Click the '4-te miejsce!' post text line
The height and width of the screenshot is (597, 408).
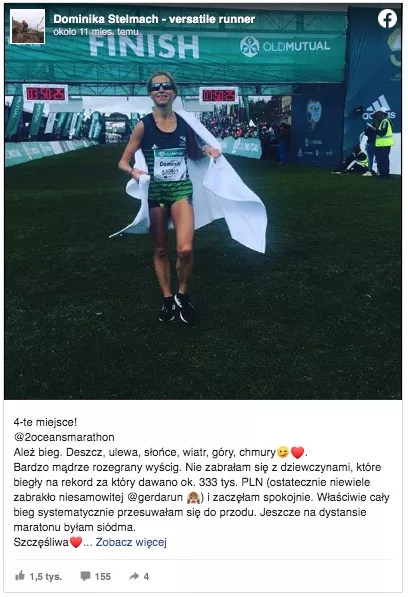tap(45, 422)
